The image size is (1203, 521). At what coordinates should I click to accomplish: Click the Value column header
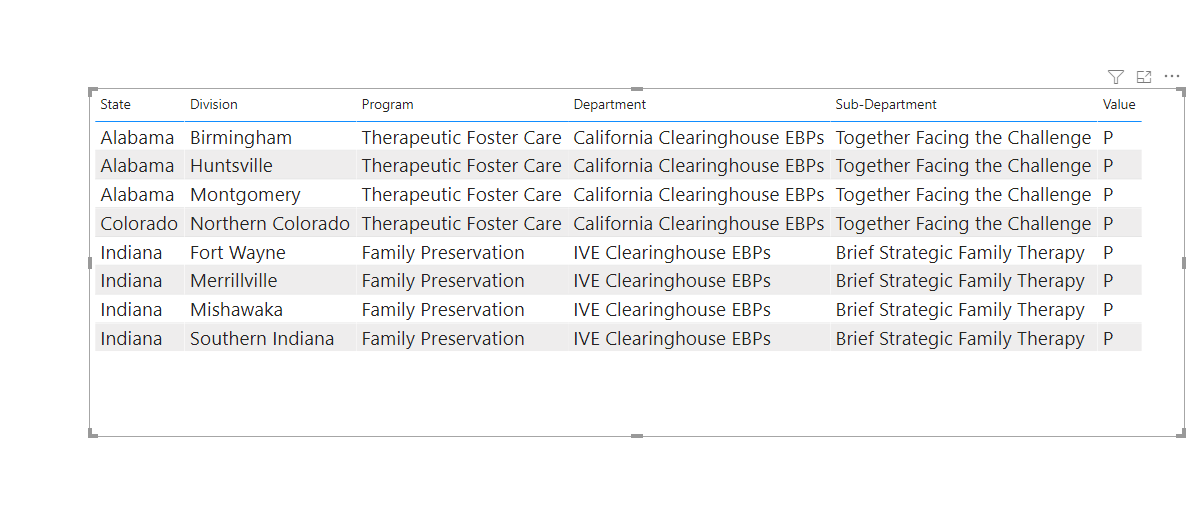(x=1119, y=104)
